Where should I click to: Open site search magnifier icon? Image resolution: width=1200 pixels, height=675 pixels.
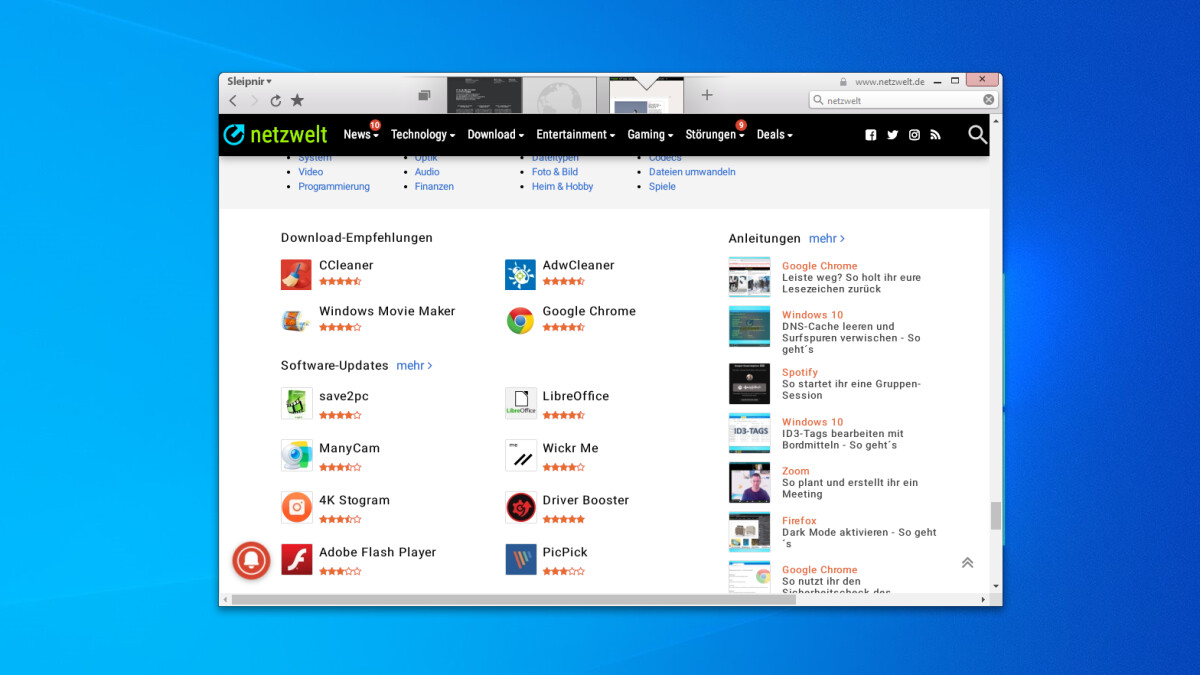[x=977, y=134]
